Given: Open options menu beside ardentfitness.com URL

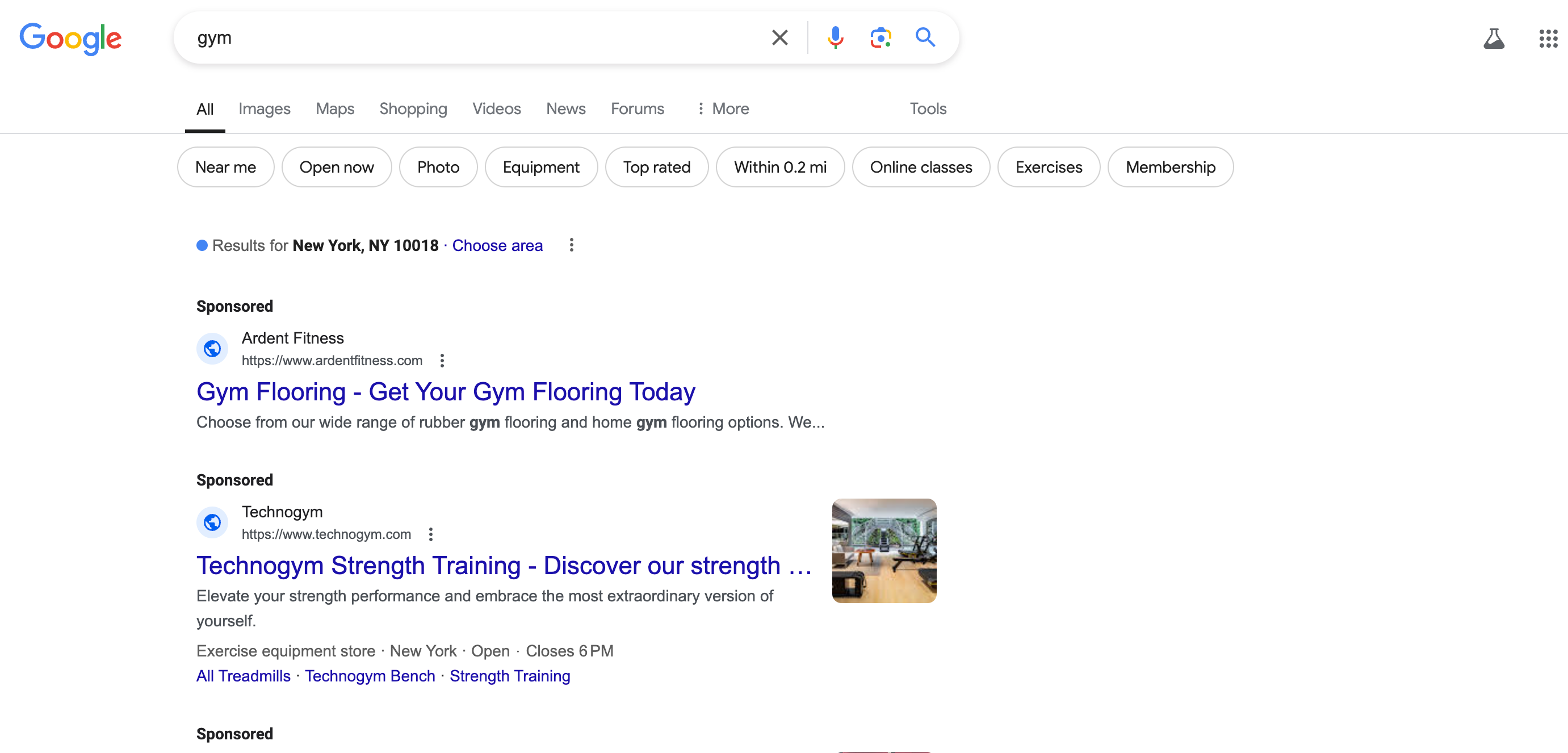Looking at the screenshot, I should 442,361.
